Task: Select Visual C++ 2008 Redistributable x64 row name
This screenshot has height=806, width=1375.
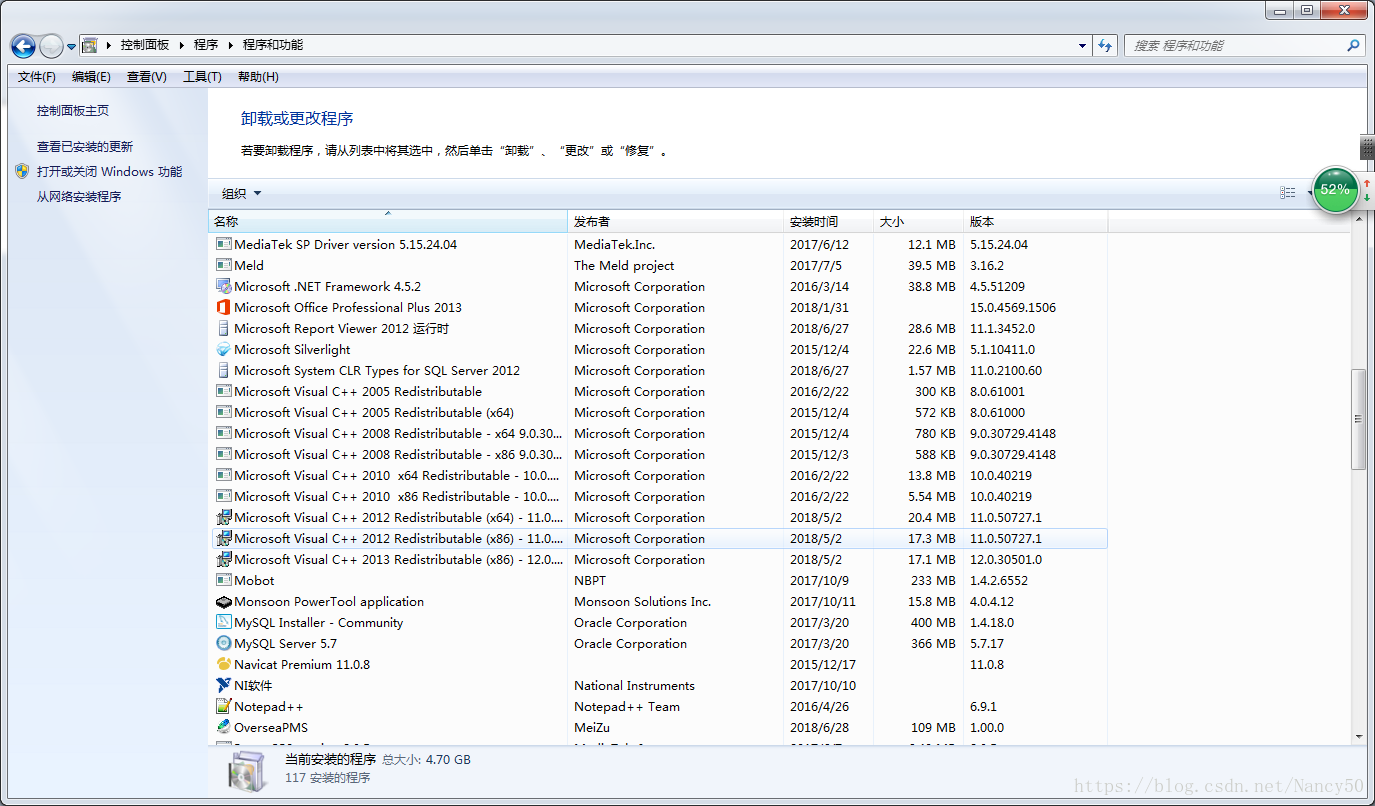Action: (x=398, y=433)
